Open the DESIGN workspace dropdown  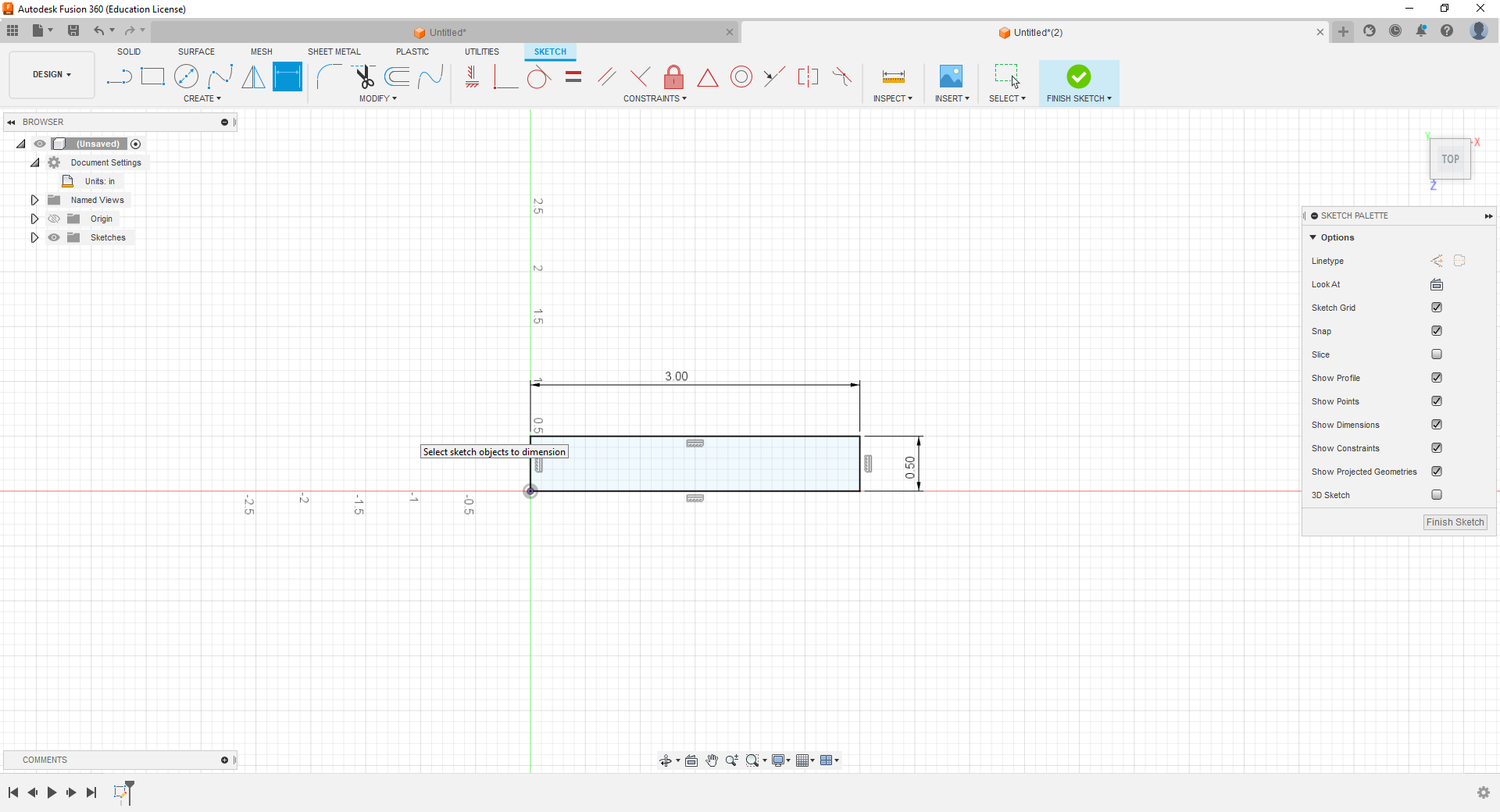pyautogui.click(x=52, y=75)
